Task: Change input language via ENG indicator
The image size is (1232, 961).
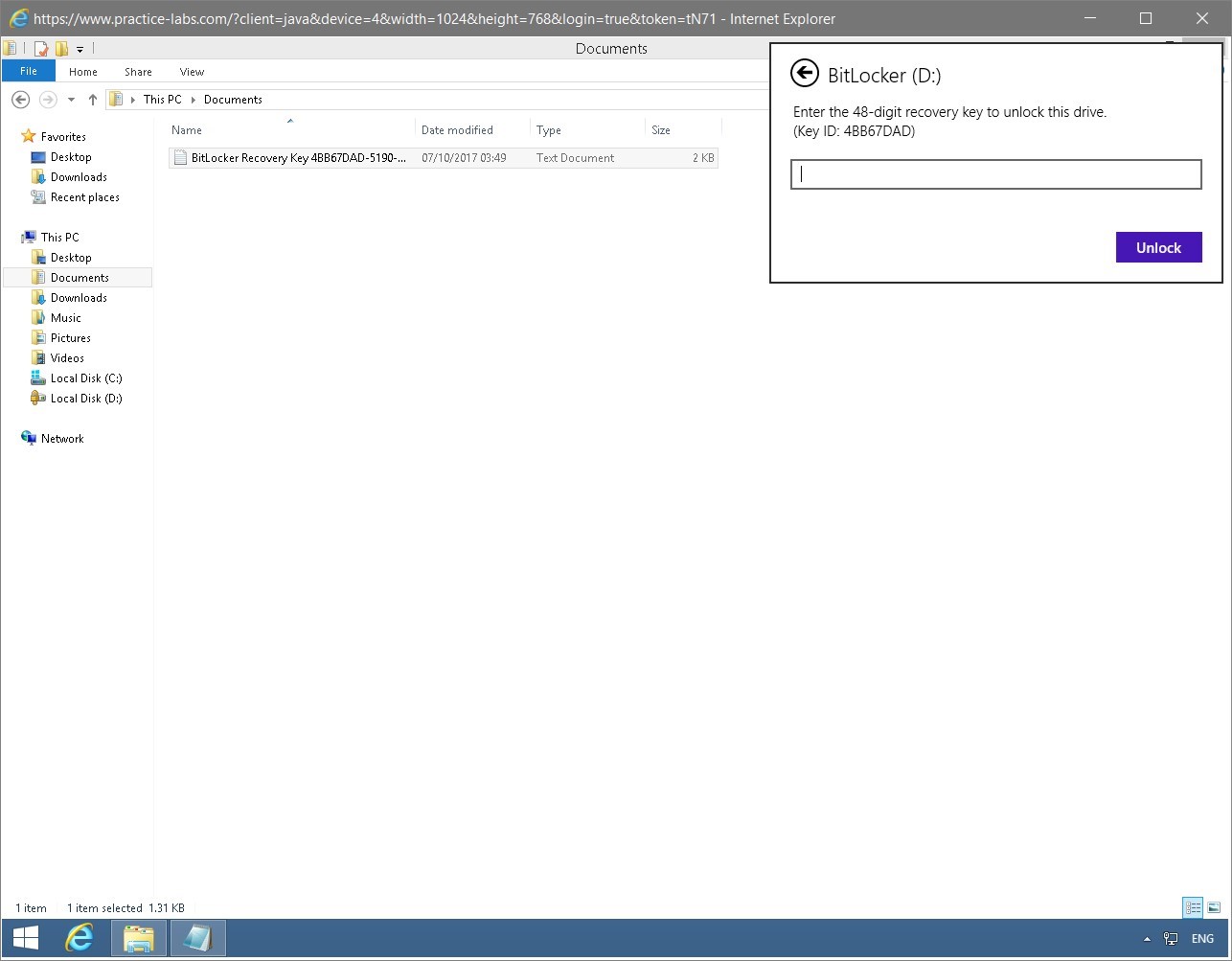Action: [1202, 939]
